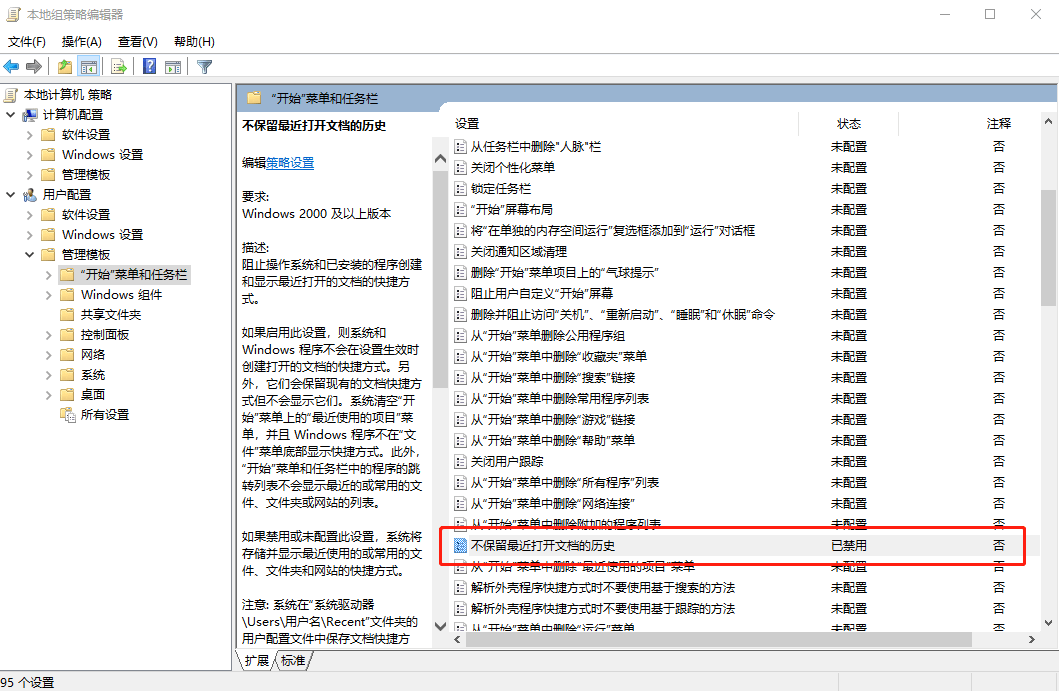
Task: Expand 管理模板 under 计算机配置
Action: click(29, 175)
